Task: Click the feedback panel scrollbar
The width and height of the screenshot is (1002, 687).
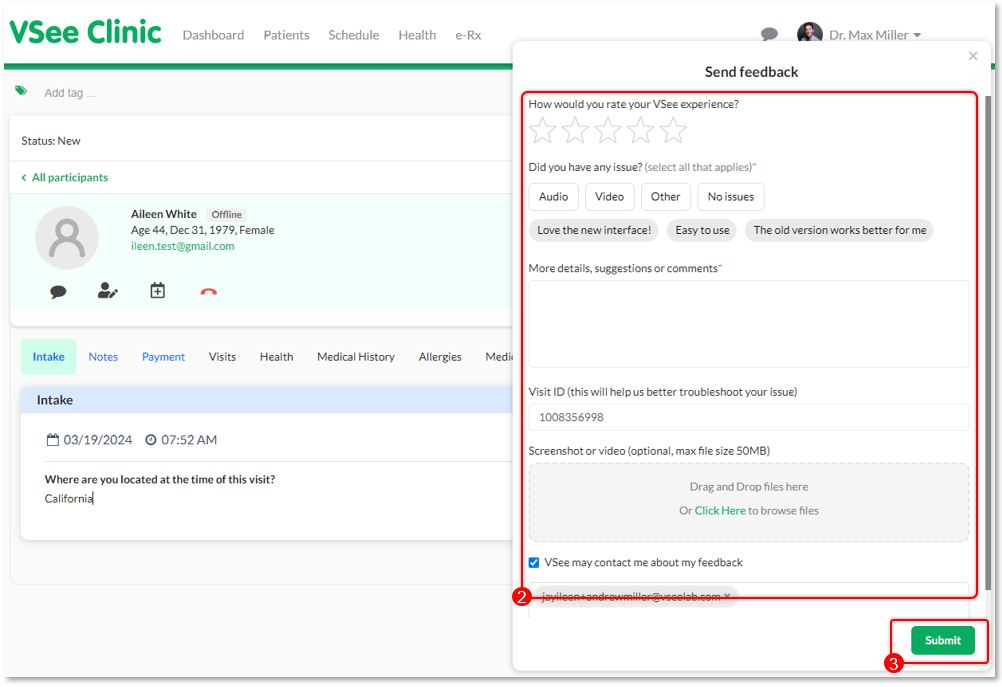Action: coord(988,345)
